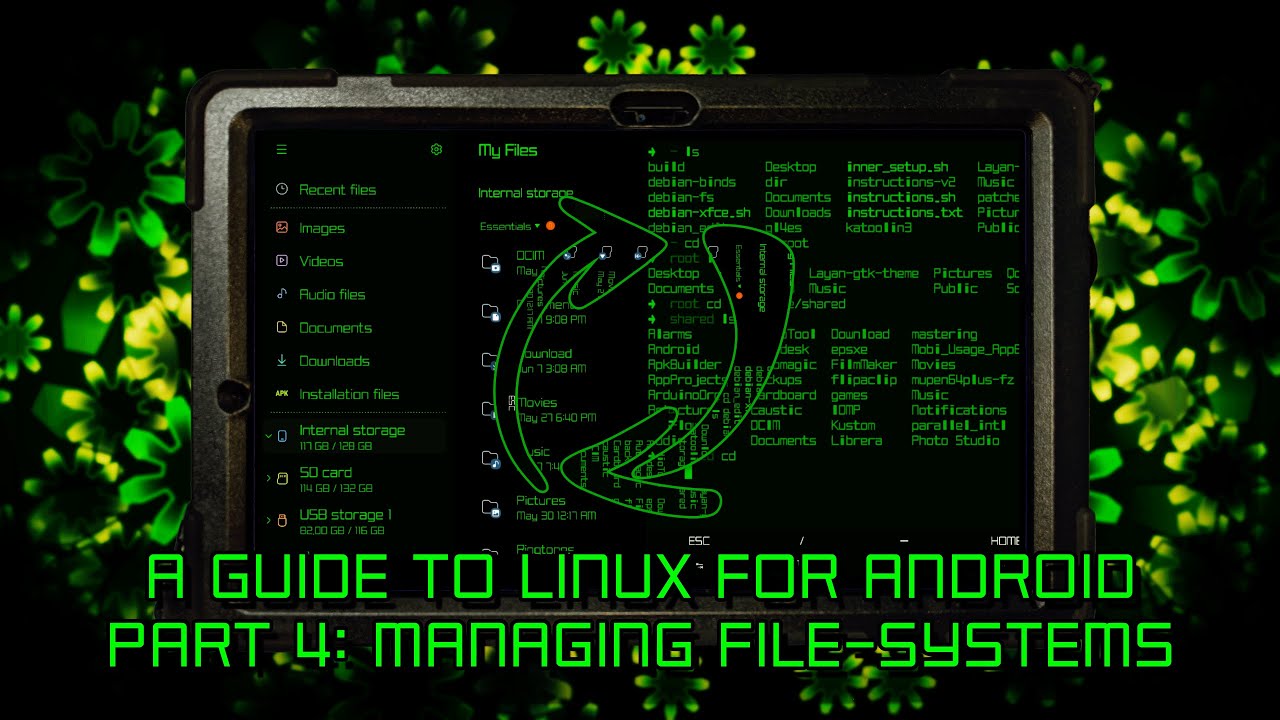Click 'AppProjects' in terminal listing
Viewport: 1280px width, 720px height.
688,380
